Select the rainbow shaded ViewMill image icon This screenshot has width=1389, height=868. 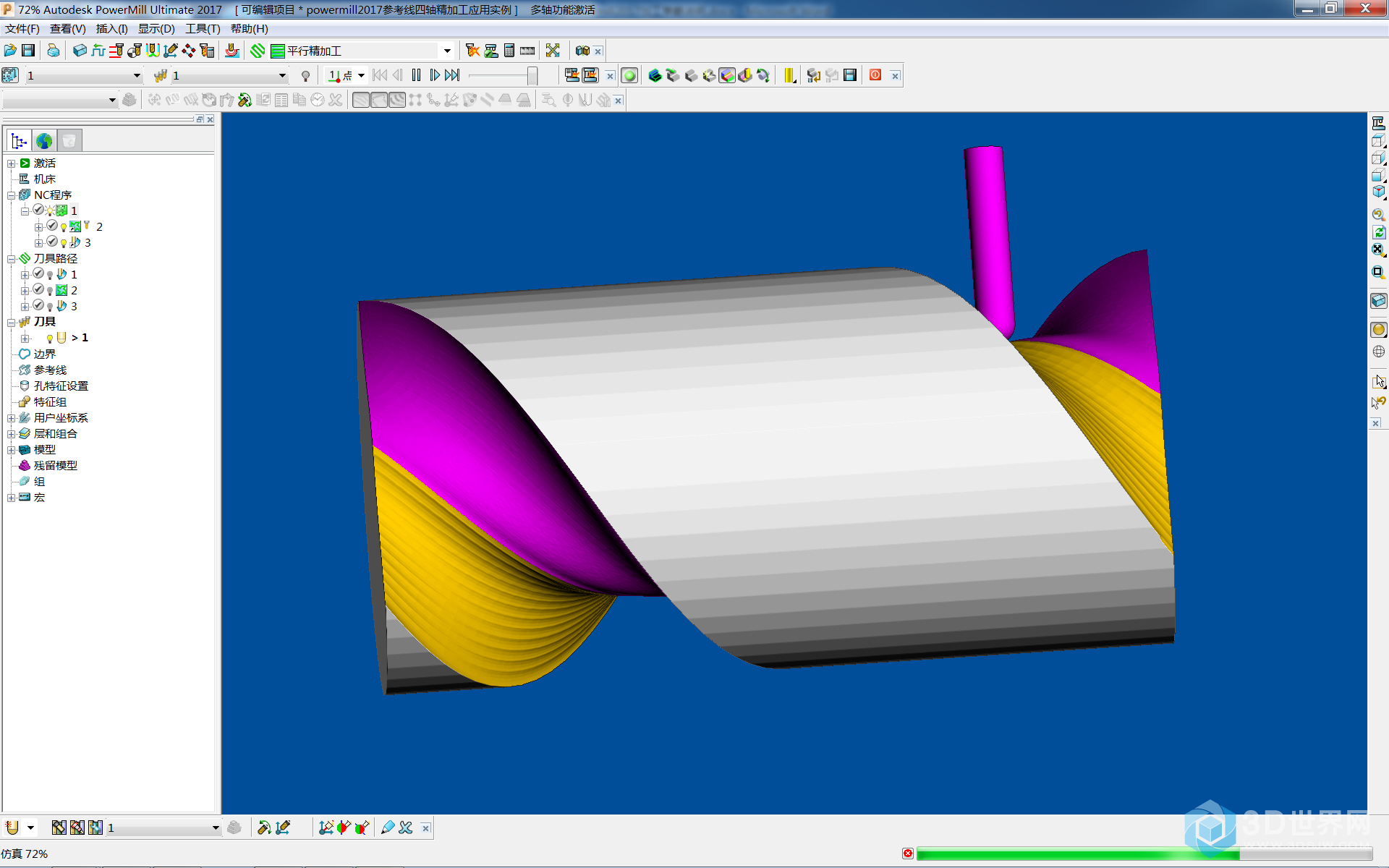727,76
